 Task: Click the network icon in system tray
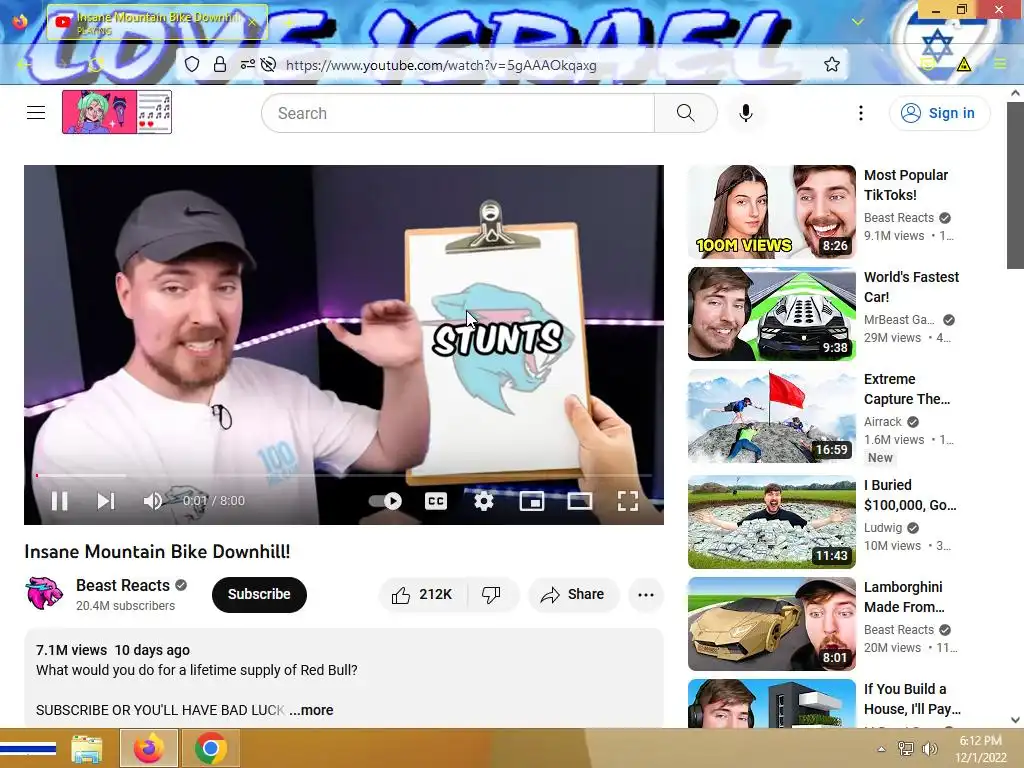(x=906, y=748)
